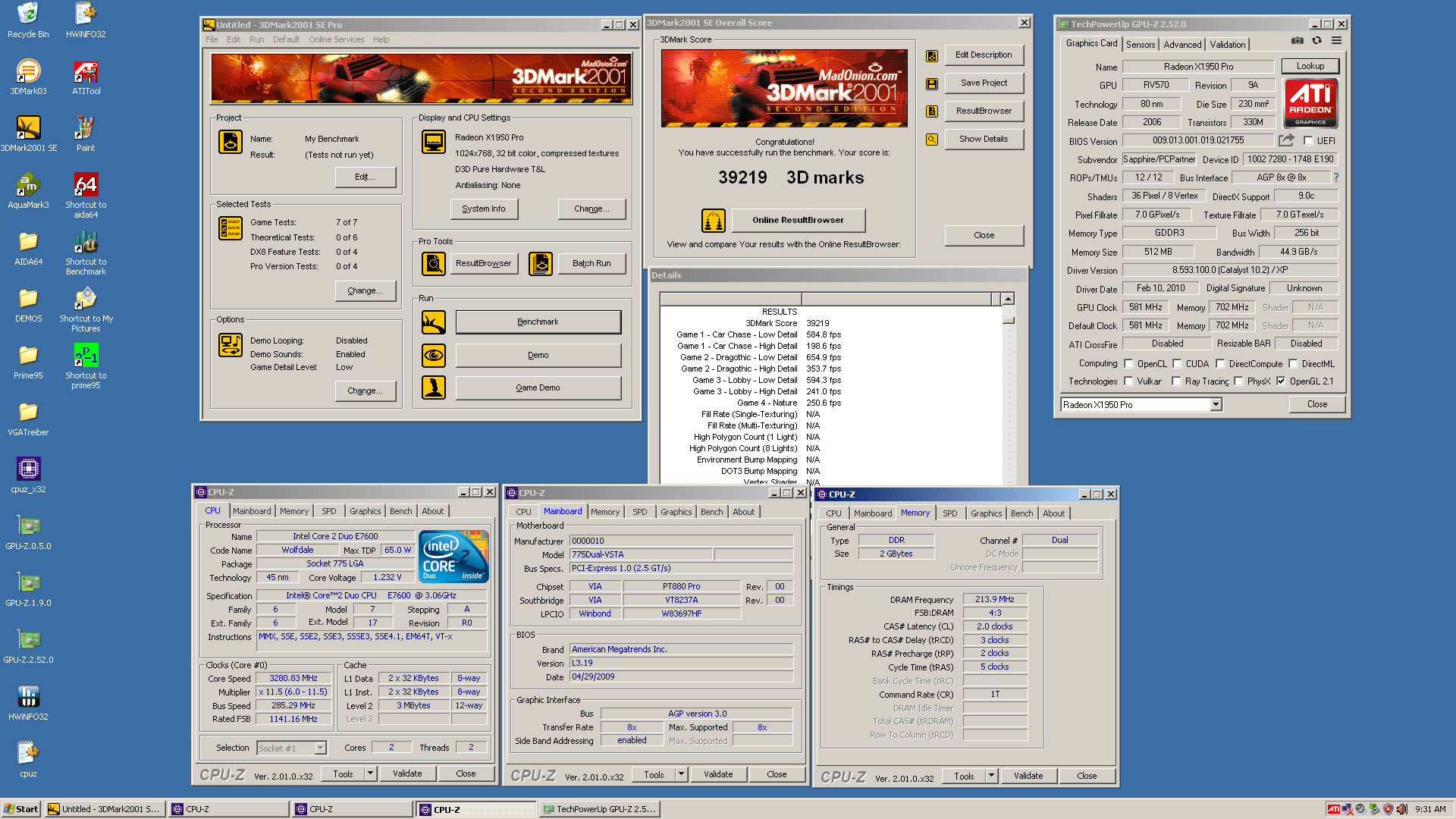This screenshot has width=1456, height=819.
Task: Click the Edit Description button
Action: coord(984,55)
